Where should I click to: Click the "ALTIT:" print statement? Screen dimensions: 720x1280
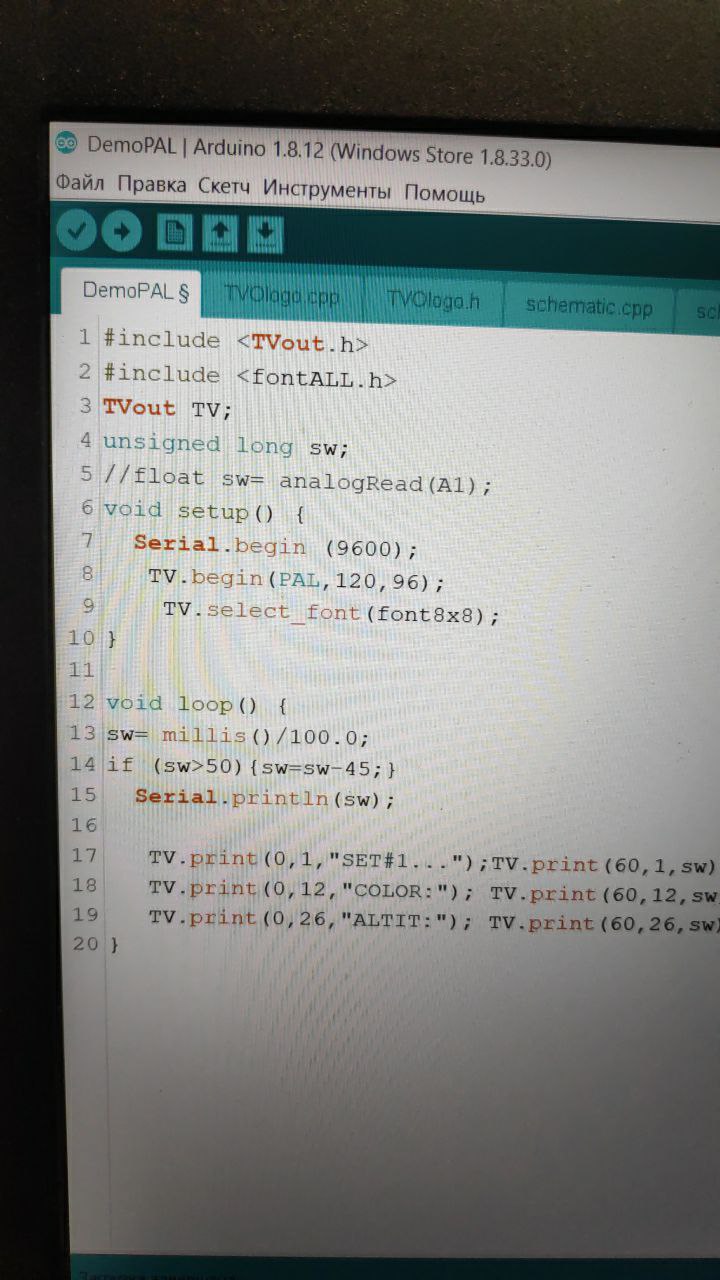click(x=311, y=918)
